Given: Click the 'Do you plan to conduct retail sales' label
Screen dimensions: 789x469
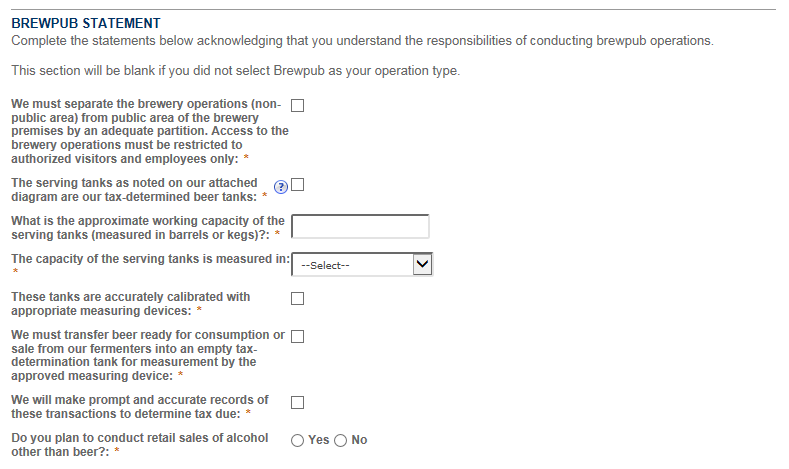Looking at the screenshot, I should pos(139,445).
